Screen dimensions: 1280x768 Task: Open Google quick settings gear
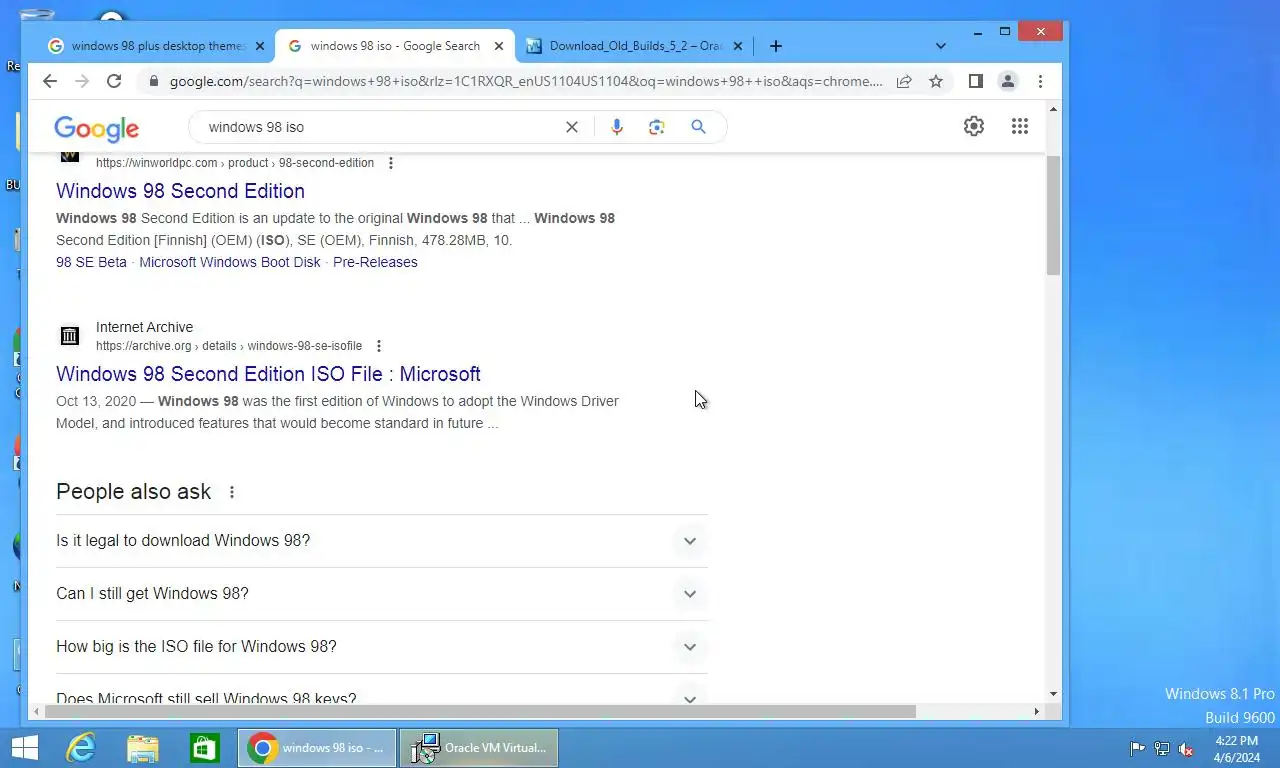click(974, 126)
